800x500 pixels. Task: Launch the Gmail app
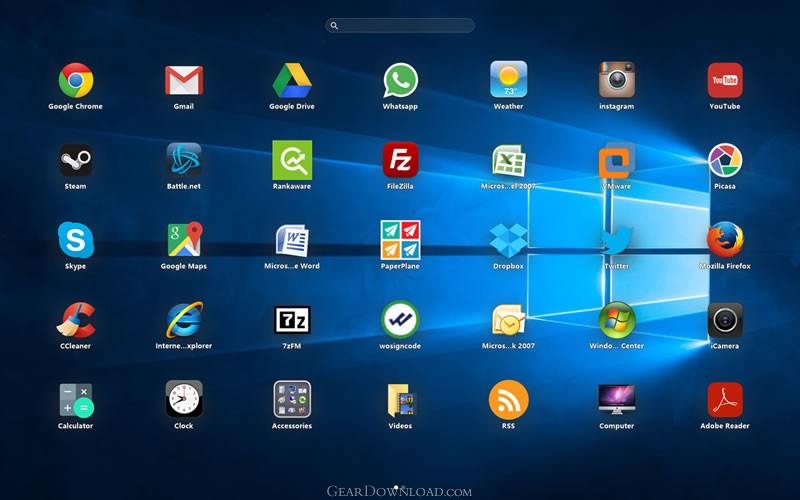click(184, 80)
